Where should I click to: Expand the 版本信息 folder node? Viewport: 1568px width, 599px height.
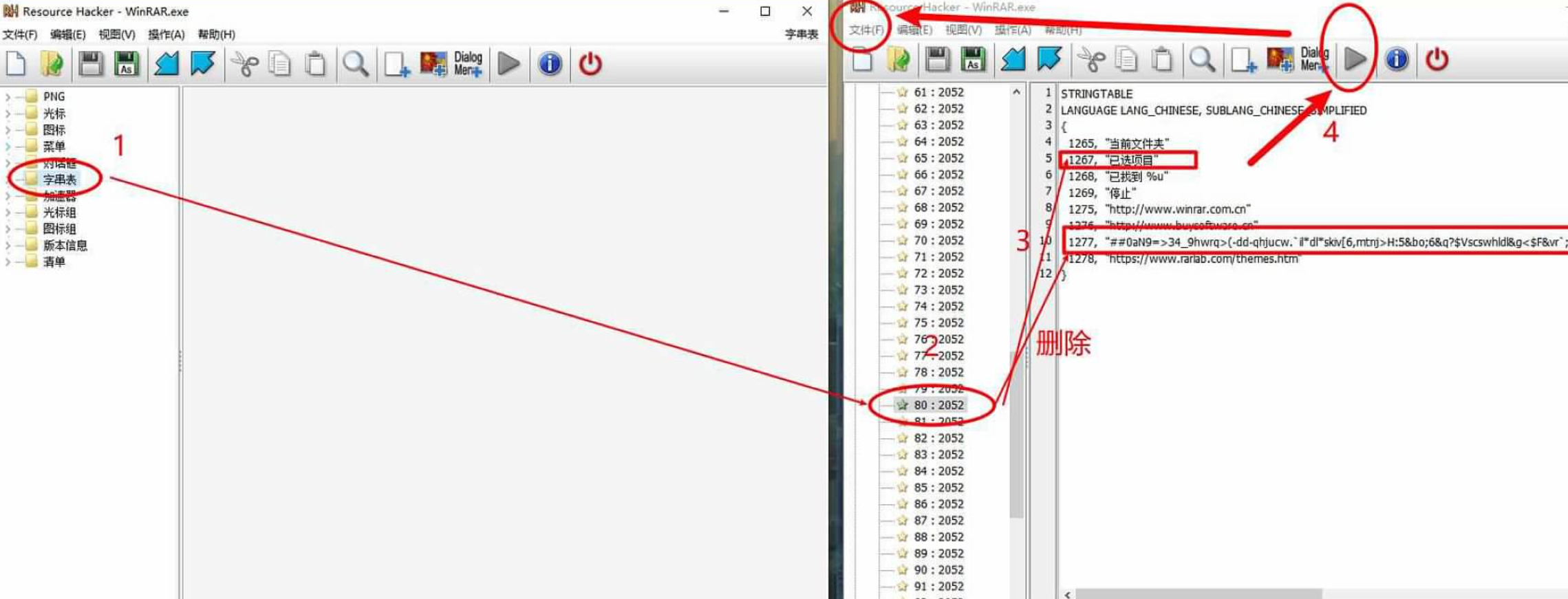point(8,246)
